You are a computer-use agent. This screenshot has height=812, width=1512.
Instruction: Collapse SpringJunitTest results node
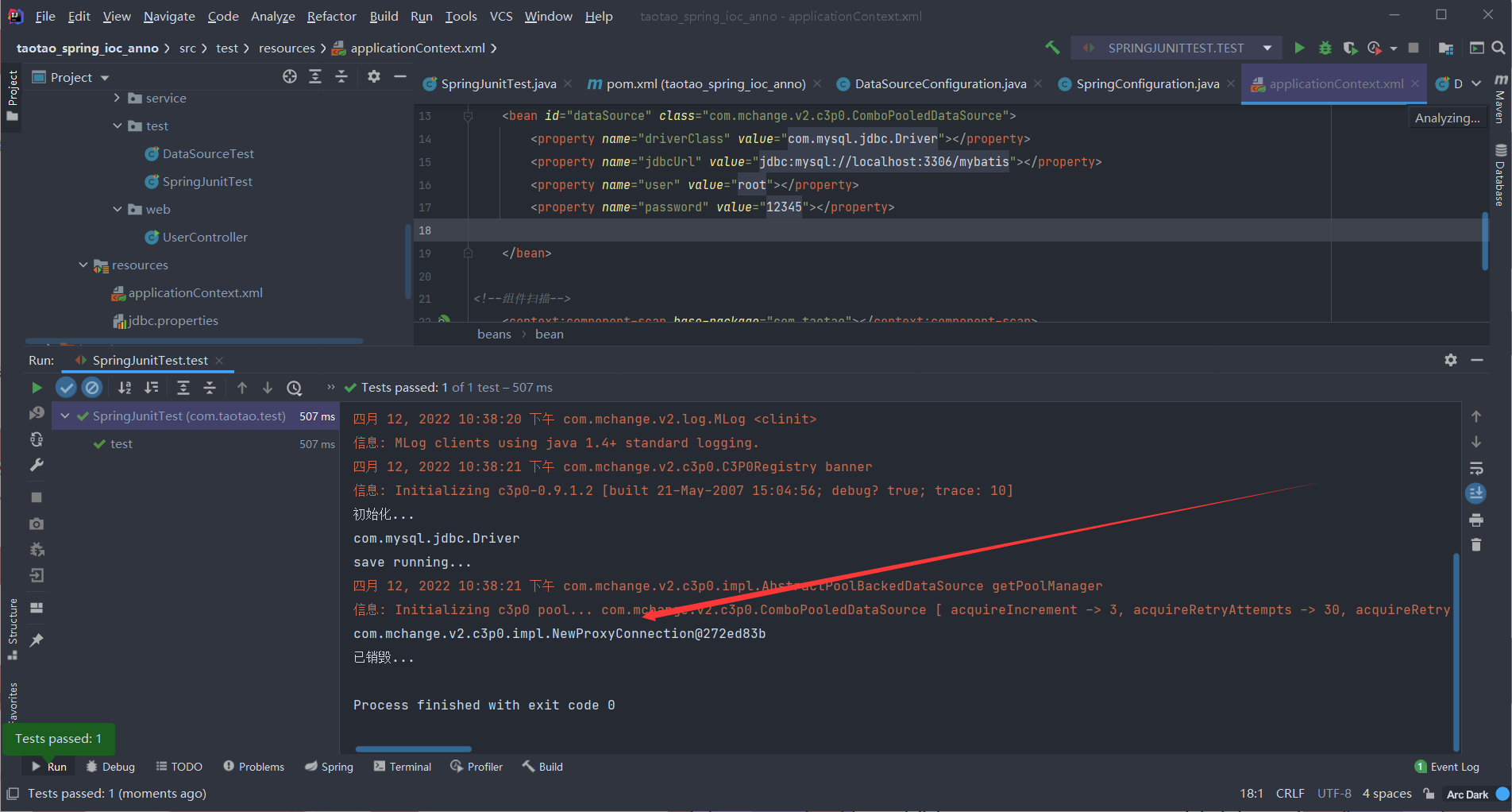click(65, 416)
